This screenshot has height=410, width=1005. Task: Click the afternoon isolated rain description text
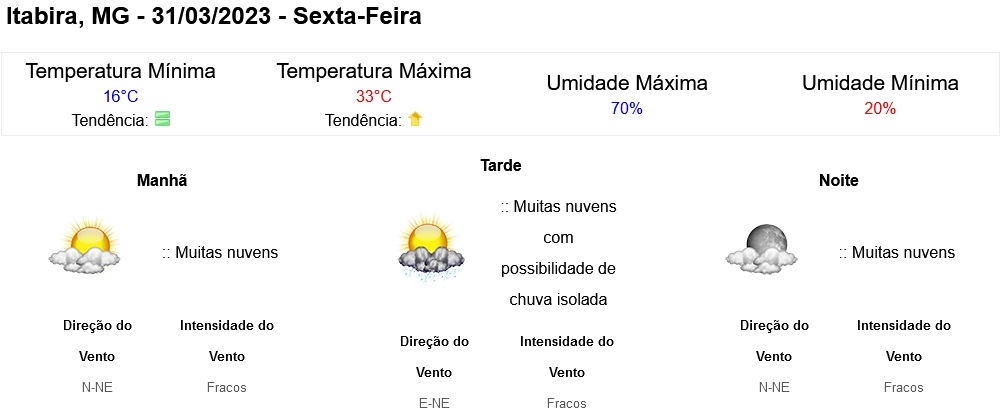558,253
